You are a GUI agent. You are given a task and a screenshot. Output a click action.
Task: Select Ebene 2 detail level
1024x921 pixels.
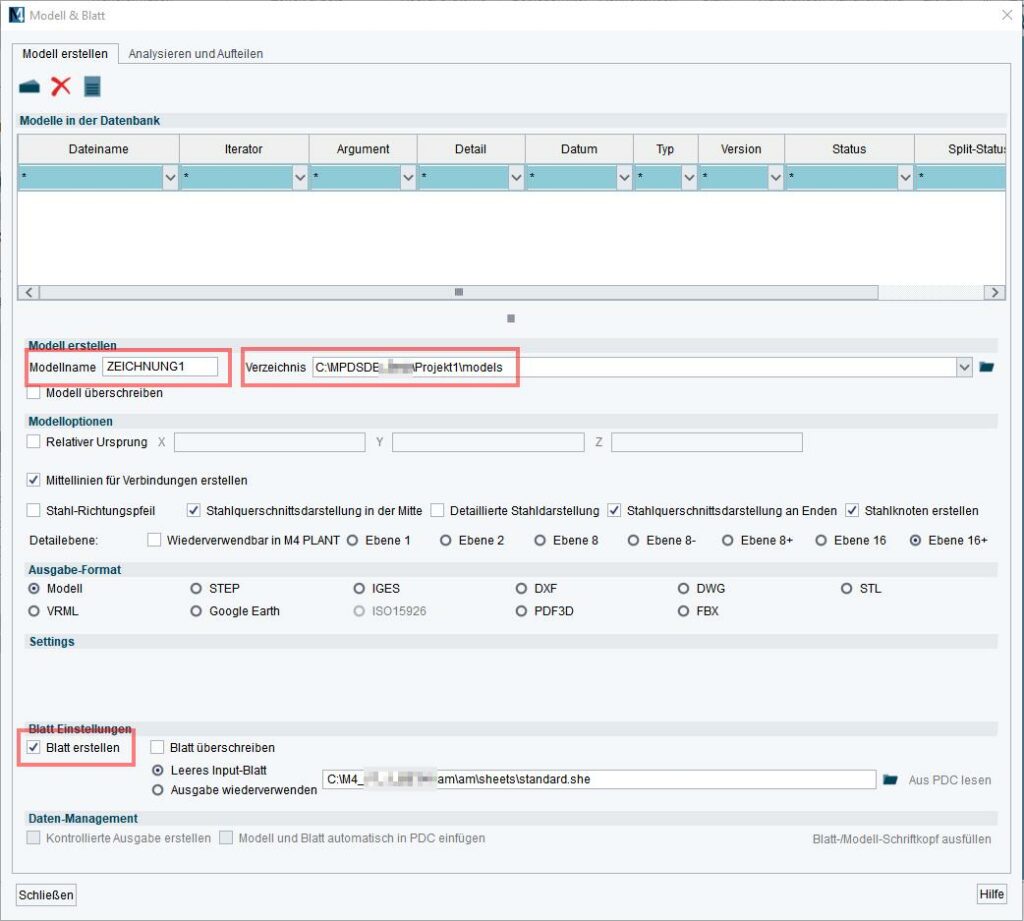tap(445, 540)
